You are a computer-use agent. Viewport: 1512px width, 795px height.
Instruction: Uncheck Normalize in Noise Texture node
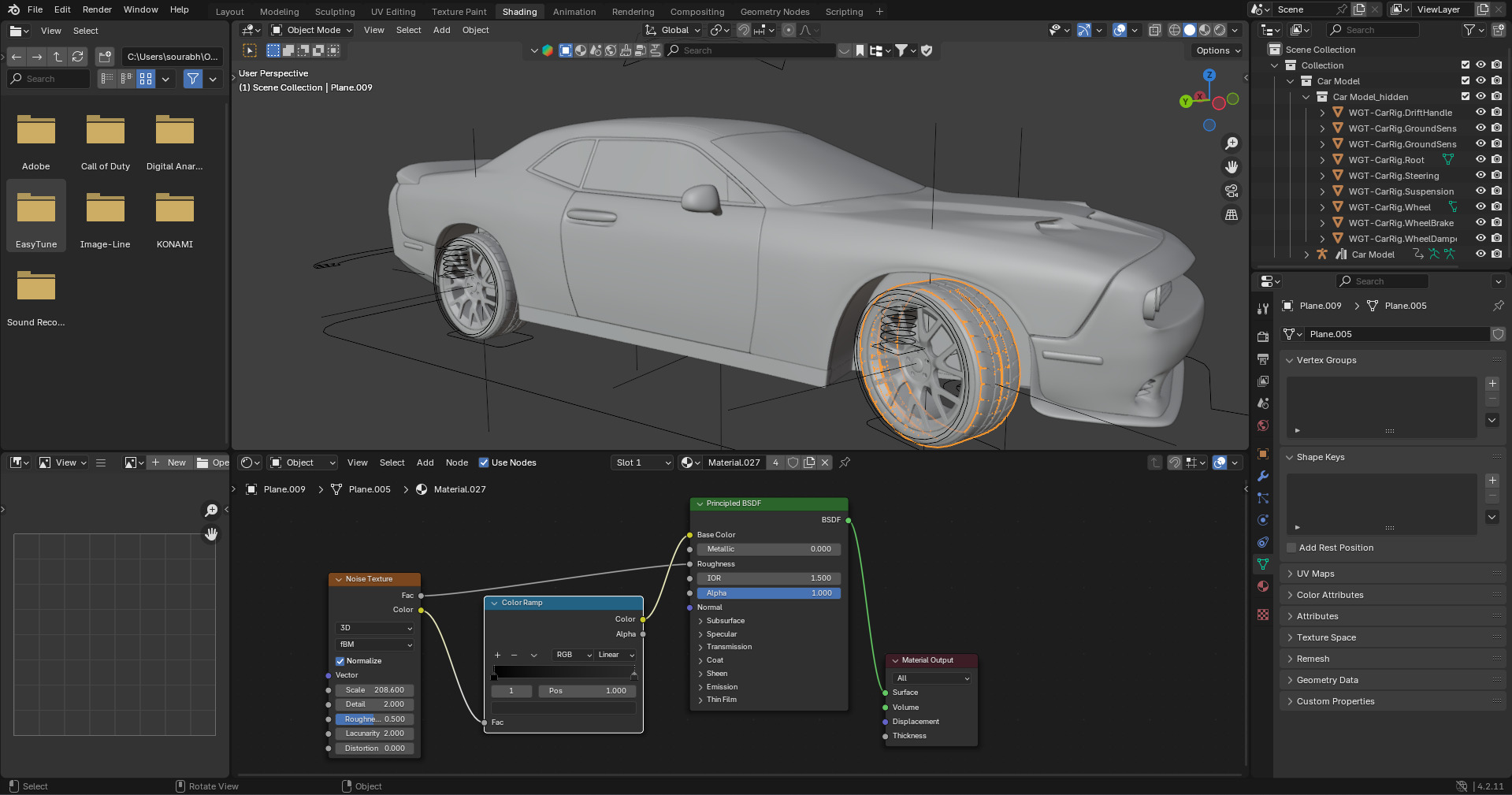340,661
